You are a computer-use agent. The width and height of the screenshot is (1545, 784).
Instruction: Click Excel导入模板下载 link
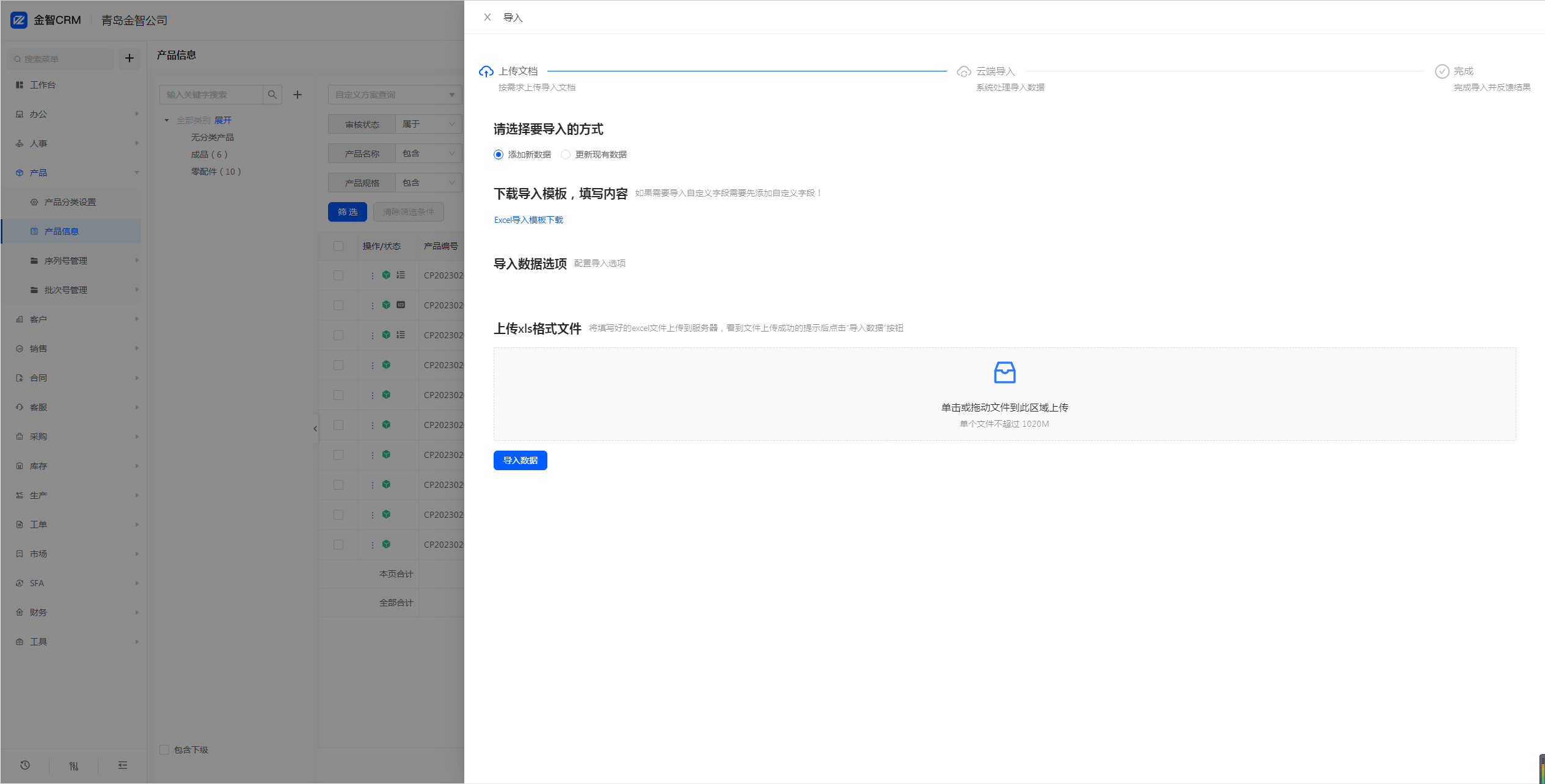(x=528, y=220)
